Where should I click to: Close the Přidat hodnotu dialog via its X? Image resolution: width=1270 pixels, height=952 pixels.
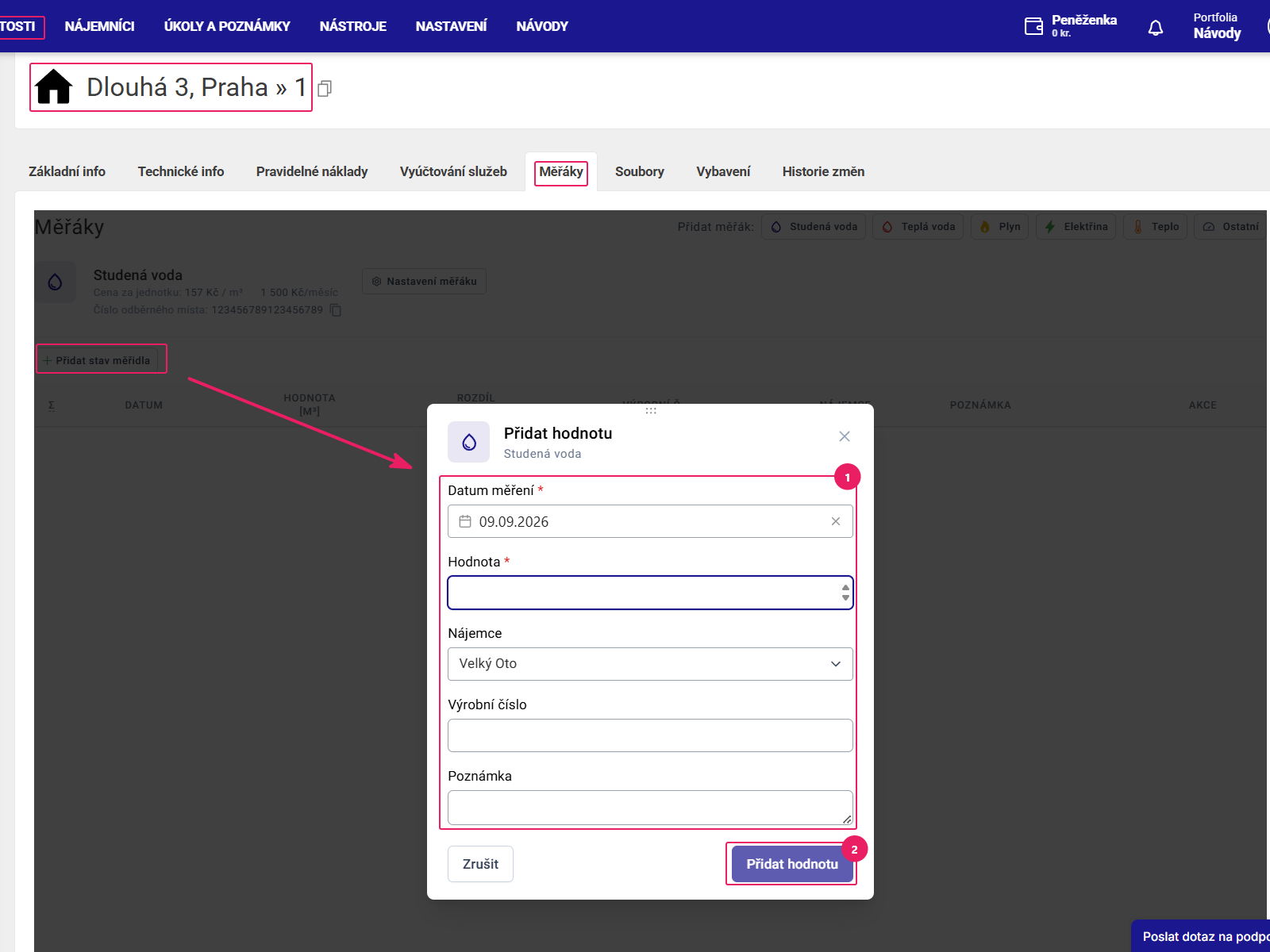(845, 436)
